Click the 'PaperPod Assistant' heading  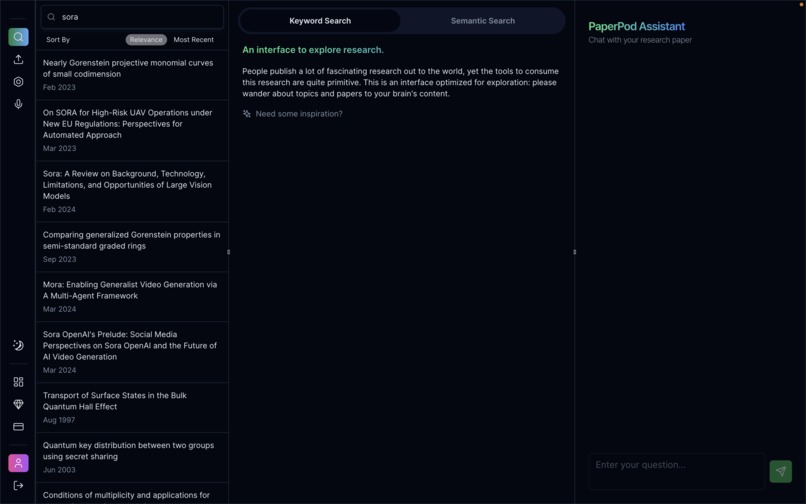coord(636,26)
